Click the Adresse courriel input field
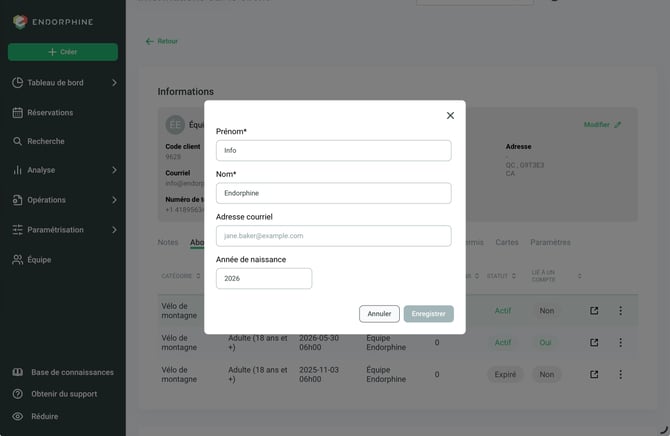This screenshot has height=436, width=670. [x=333, y=236]
